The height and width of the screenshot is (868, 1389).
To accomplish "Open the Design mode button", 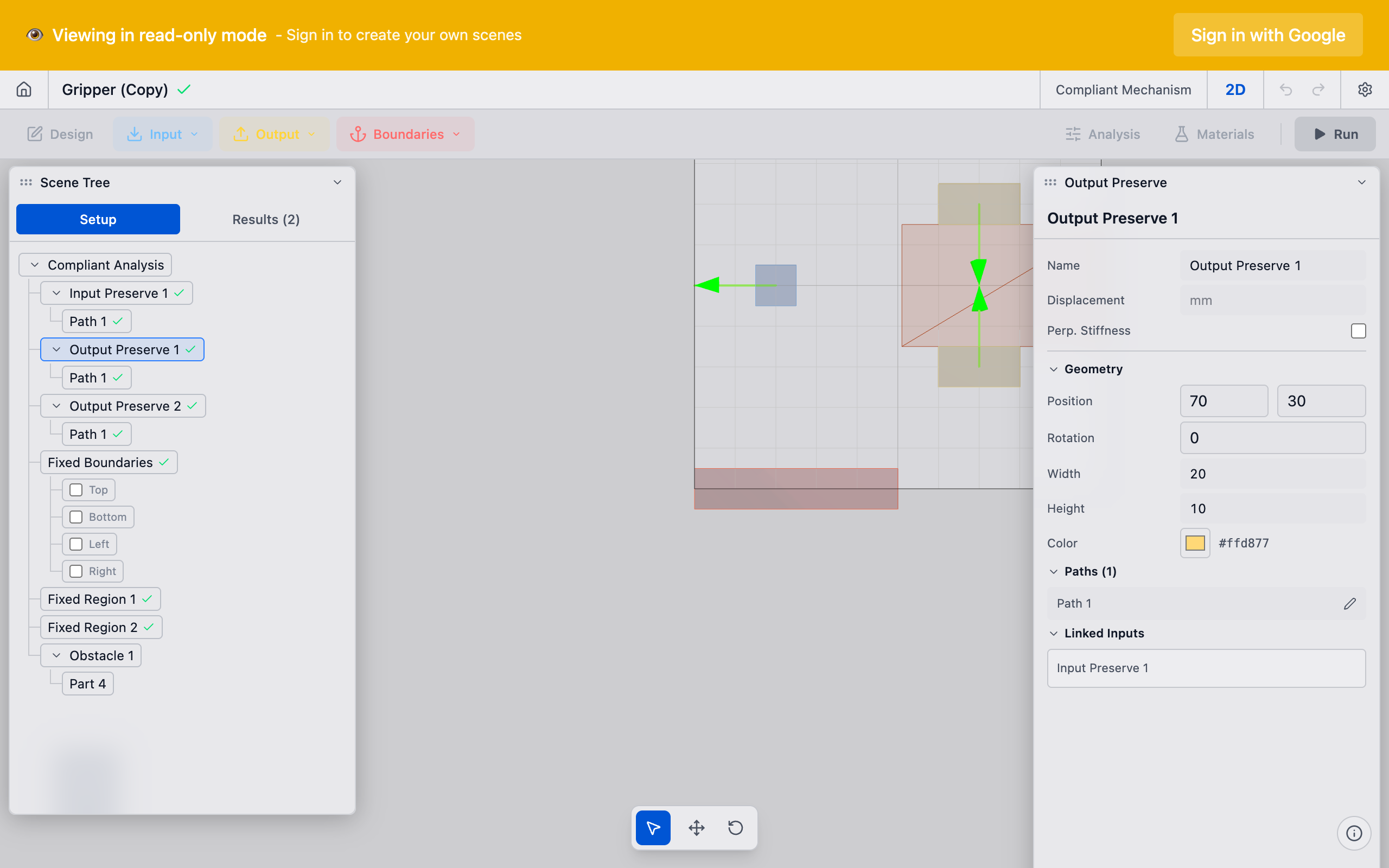I will 60,135.
